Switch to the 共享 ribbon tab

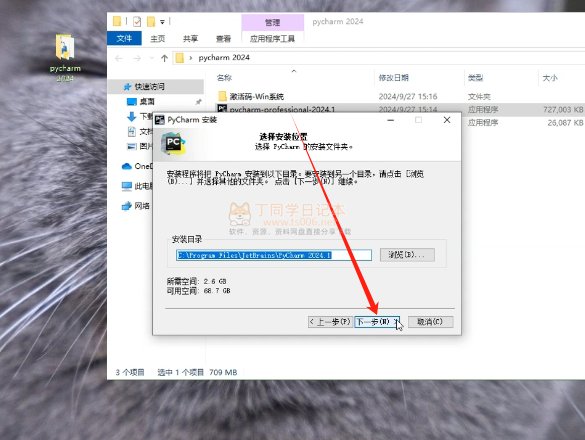click(190, 38)
